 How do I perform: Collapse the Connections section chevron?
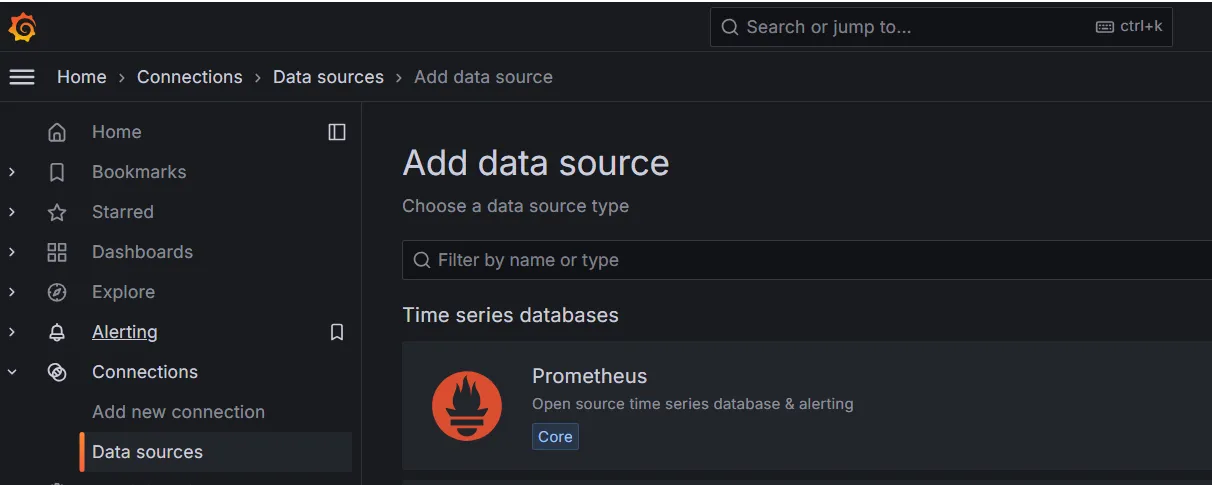(12, 372)
